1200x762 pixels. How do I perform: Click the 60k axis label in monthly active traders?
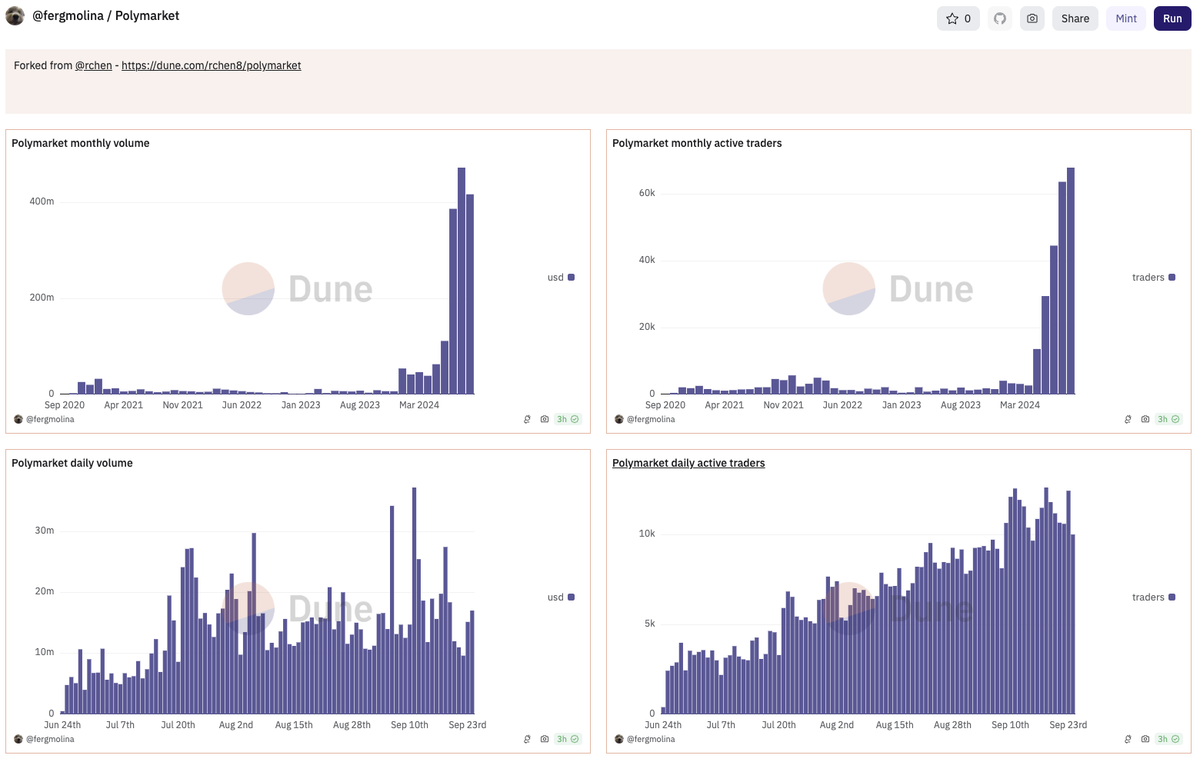coord(647,194)
